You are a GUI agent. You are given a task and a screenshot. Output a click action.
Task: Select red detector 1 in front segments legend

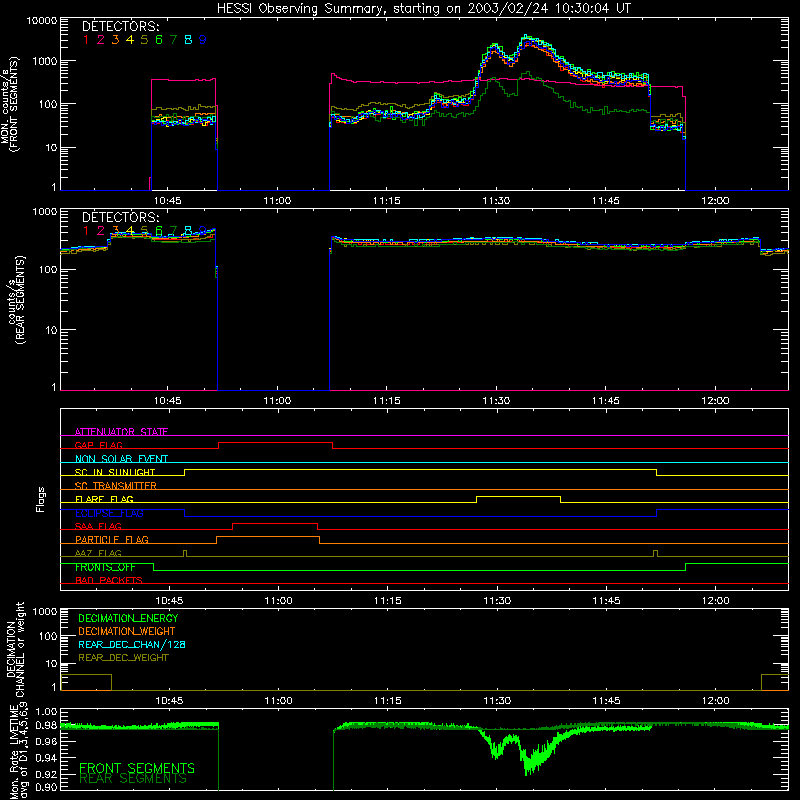86,40
